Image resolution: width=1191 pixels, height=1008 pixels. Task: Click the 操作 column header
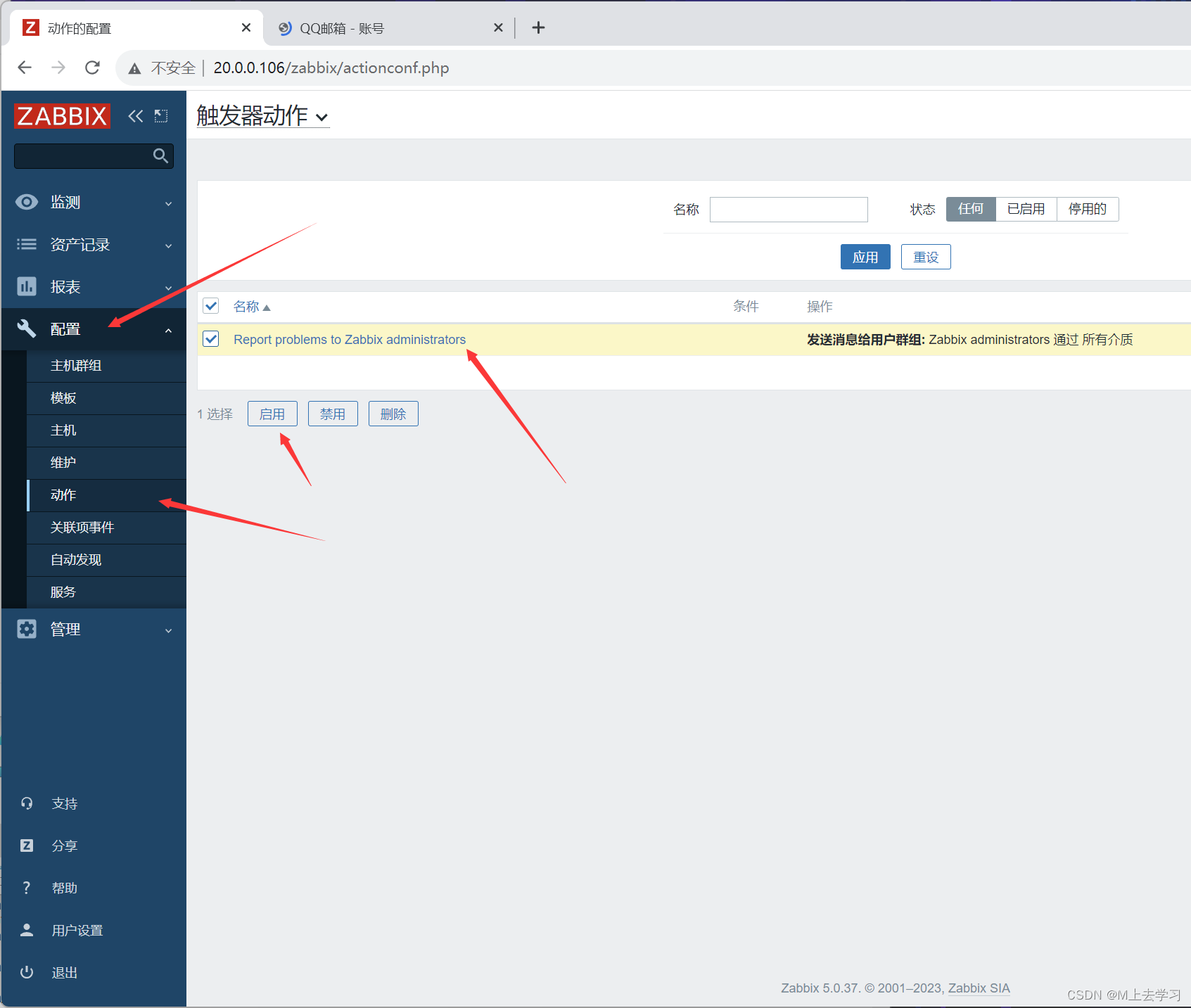tap(820, 306)
